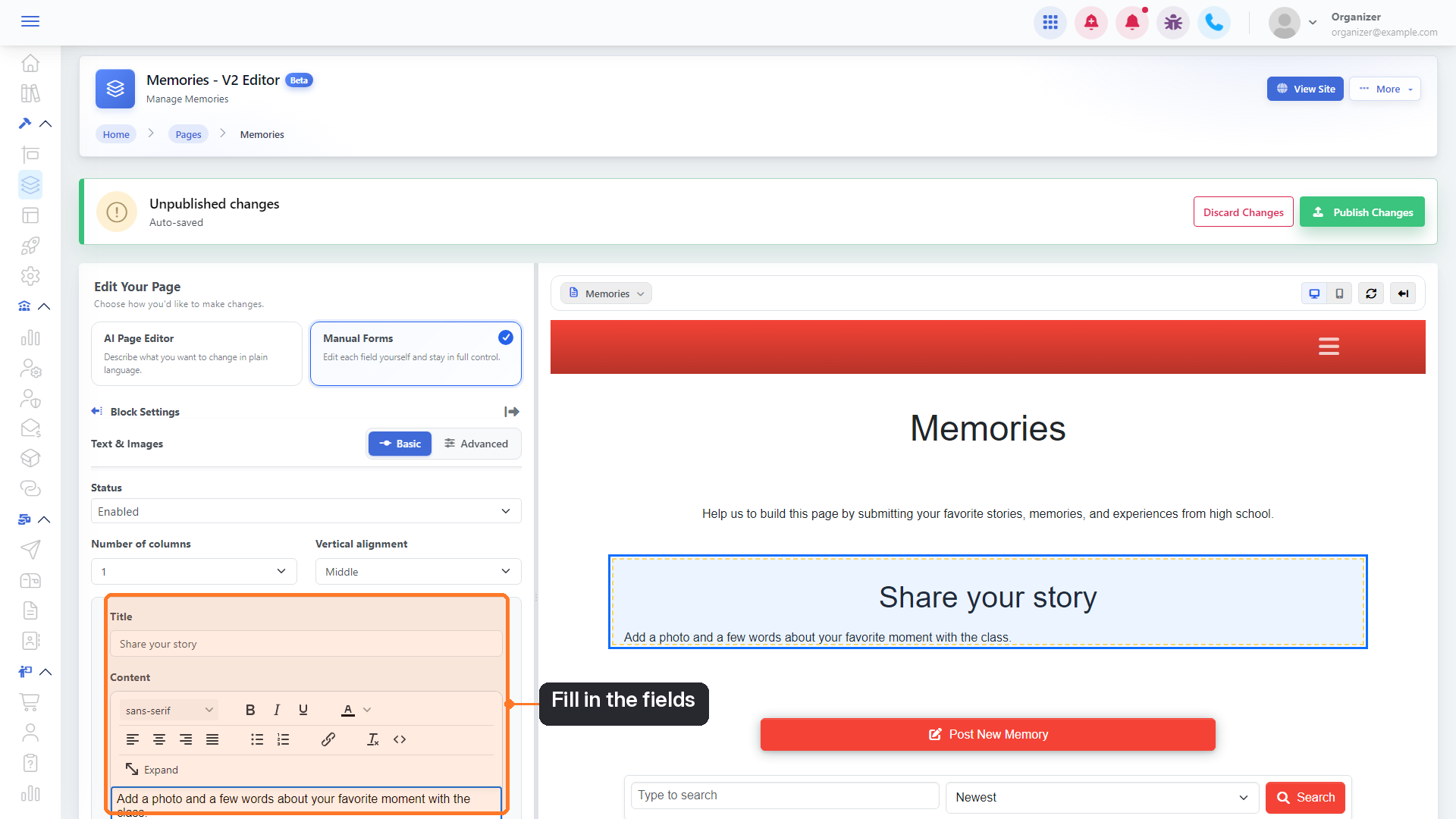
Task: Open code view in editor
Action: (400, 739)
